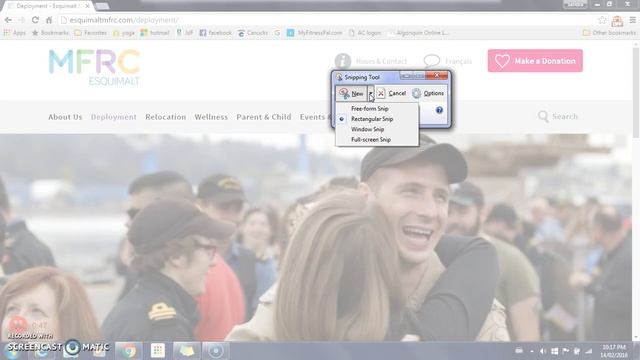Open the Algonquin Online bookmark
The width and height of the screenshot is (640, 360).
coord(418,33)
